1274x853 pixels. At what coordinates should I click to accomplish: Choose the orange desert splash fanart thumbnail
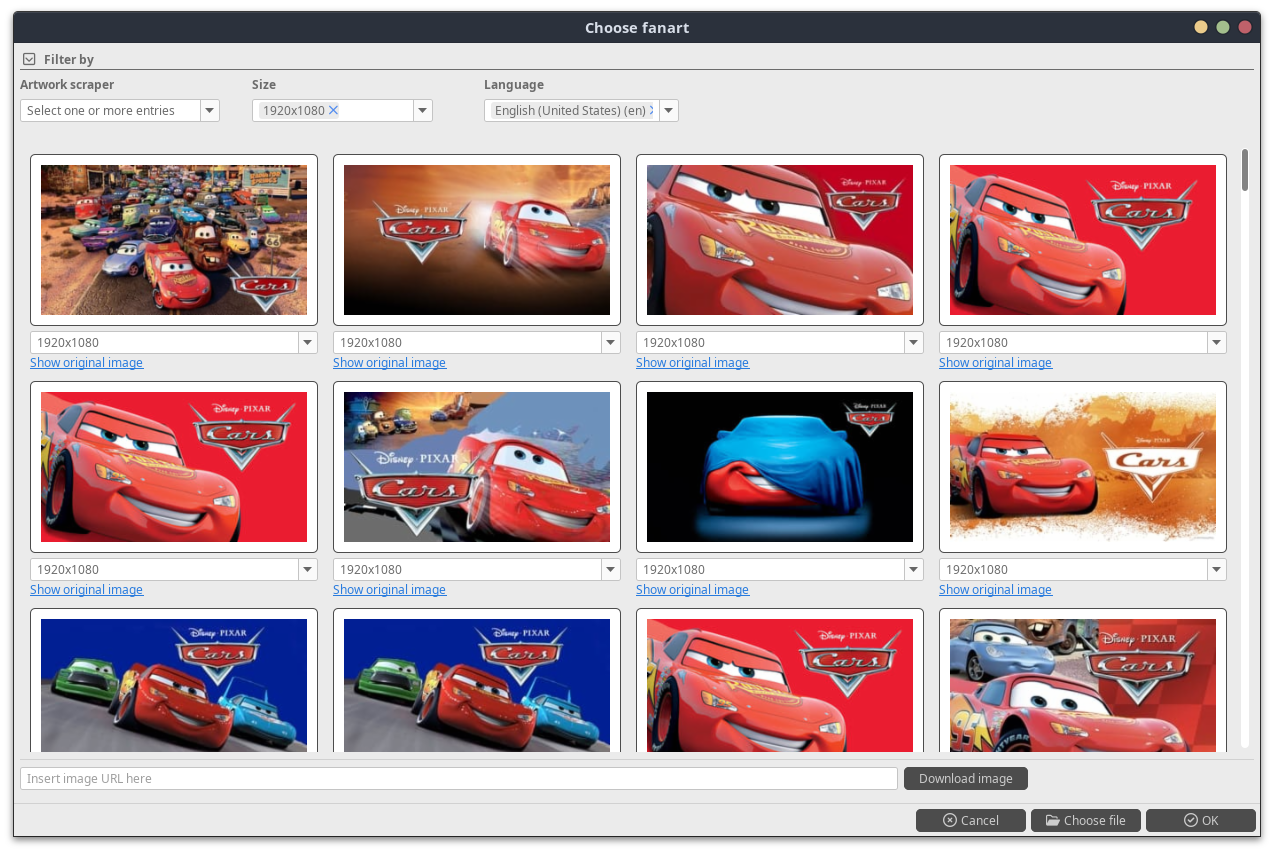point(1082,467)
